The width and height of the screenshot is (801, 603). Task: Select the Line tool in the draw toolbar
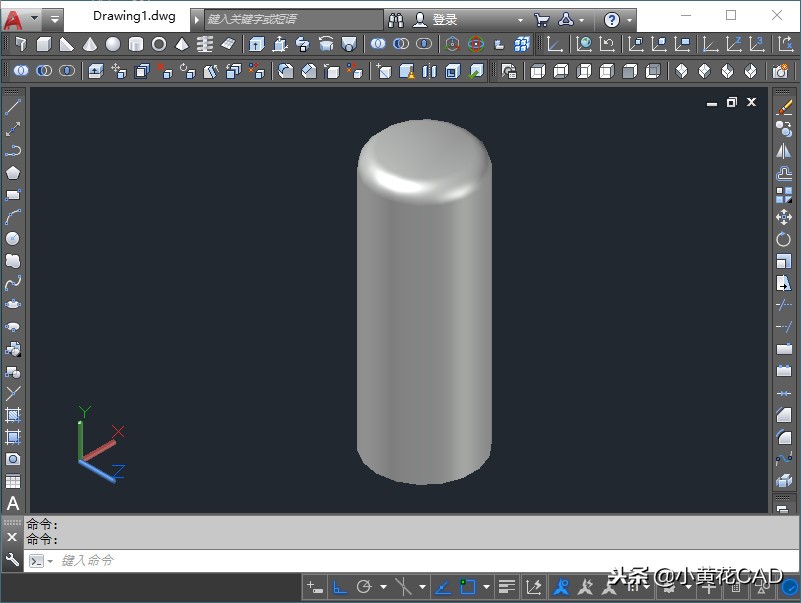click(13, 107)
